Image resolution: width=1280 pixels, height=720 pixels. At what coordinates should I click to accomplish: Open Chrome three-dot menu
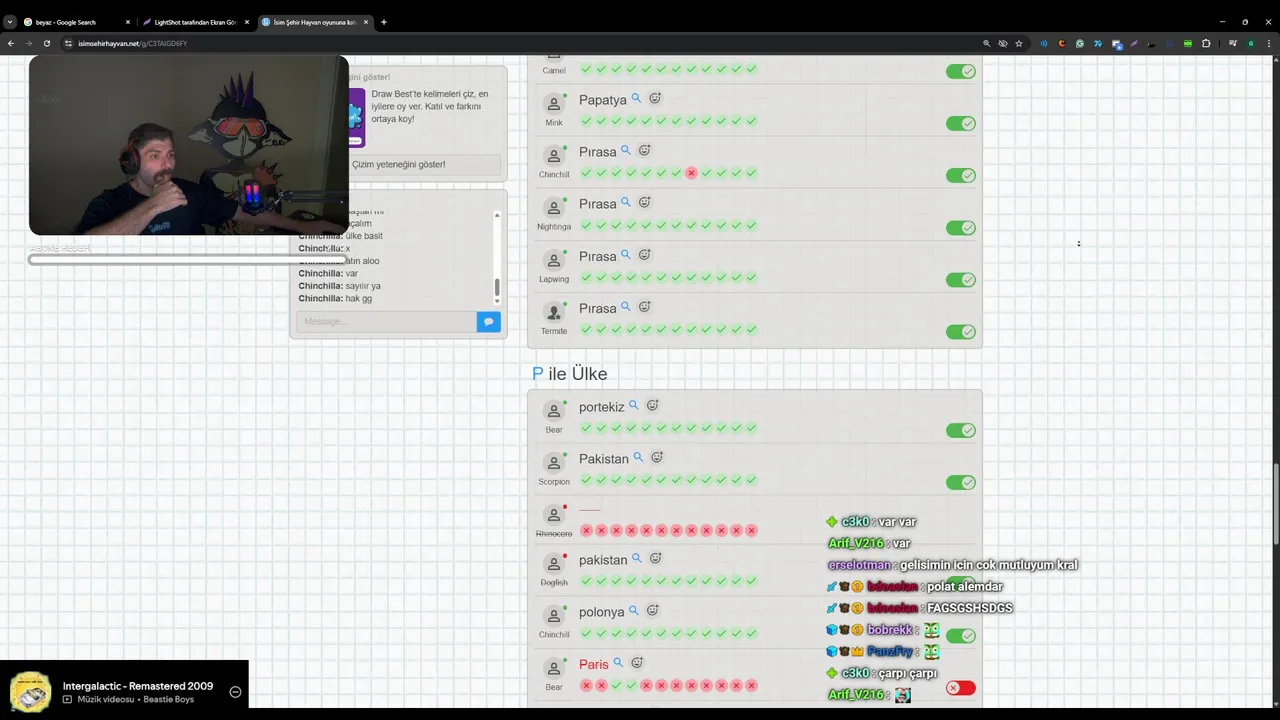(x=1268, y=43)
